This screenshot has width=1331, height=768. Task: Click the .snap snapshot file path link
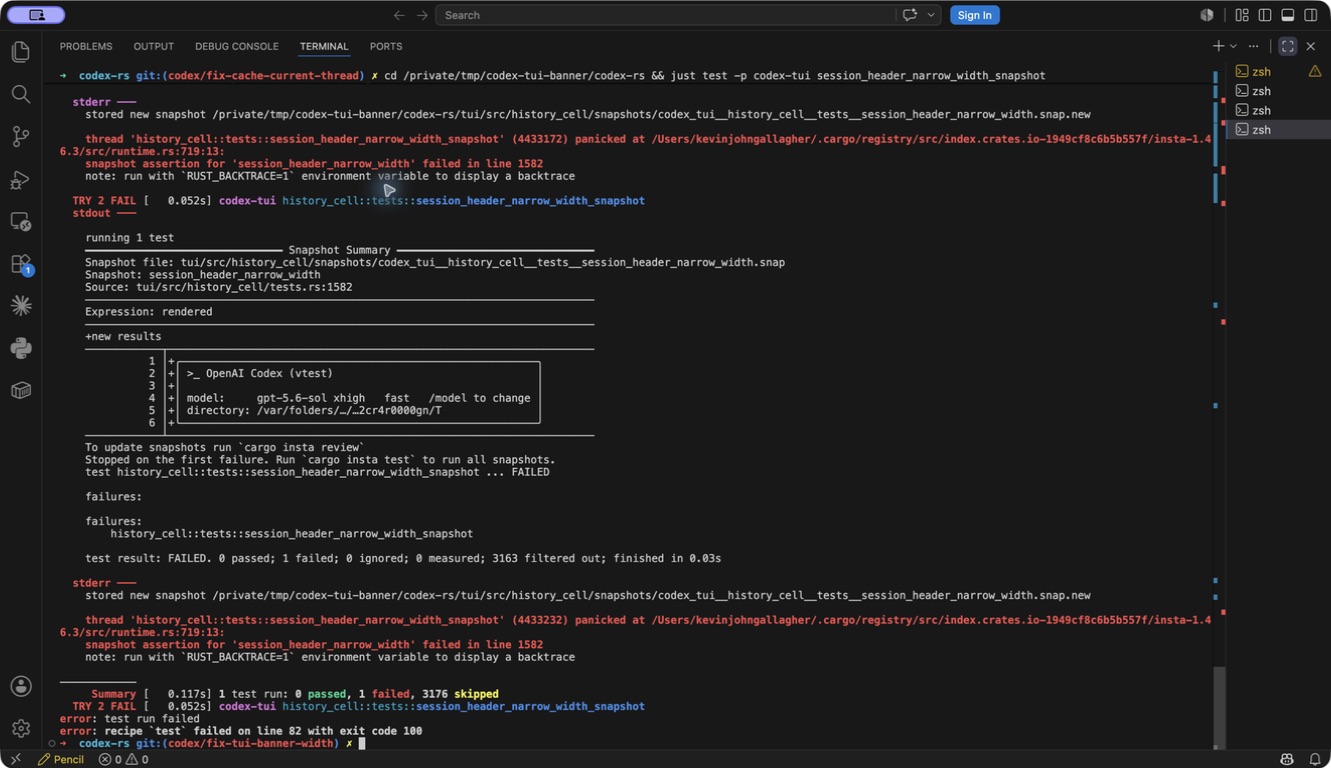pos(483,263)
